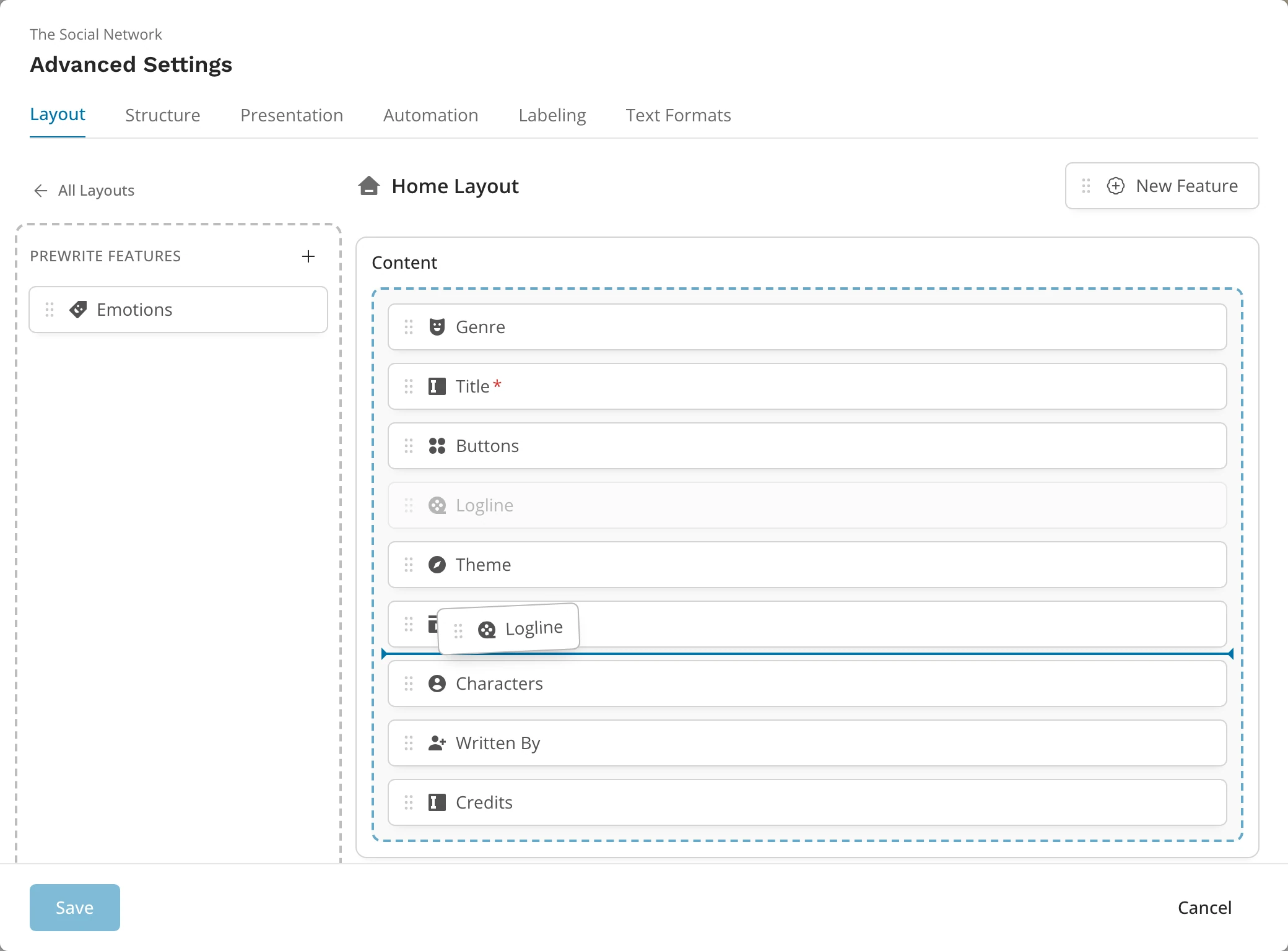1288x951 pixels.
Task: Click the Emotions tag icon
Action: point(78,310)
